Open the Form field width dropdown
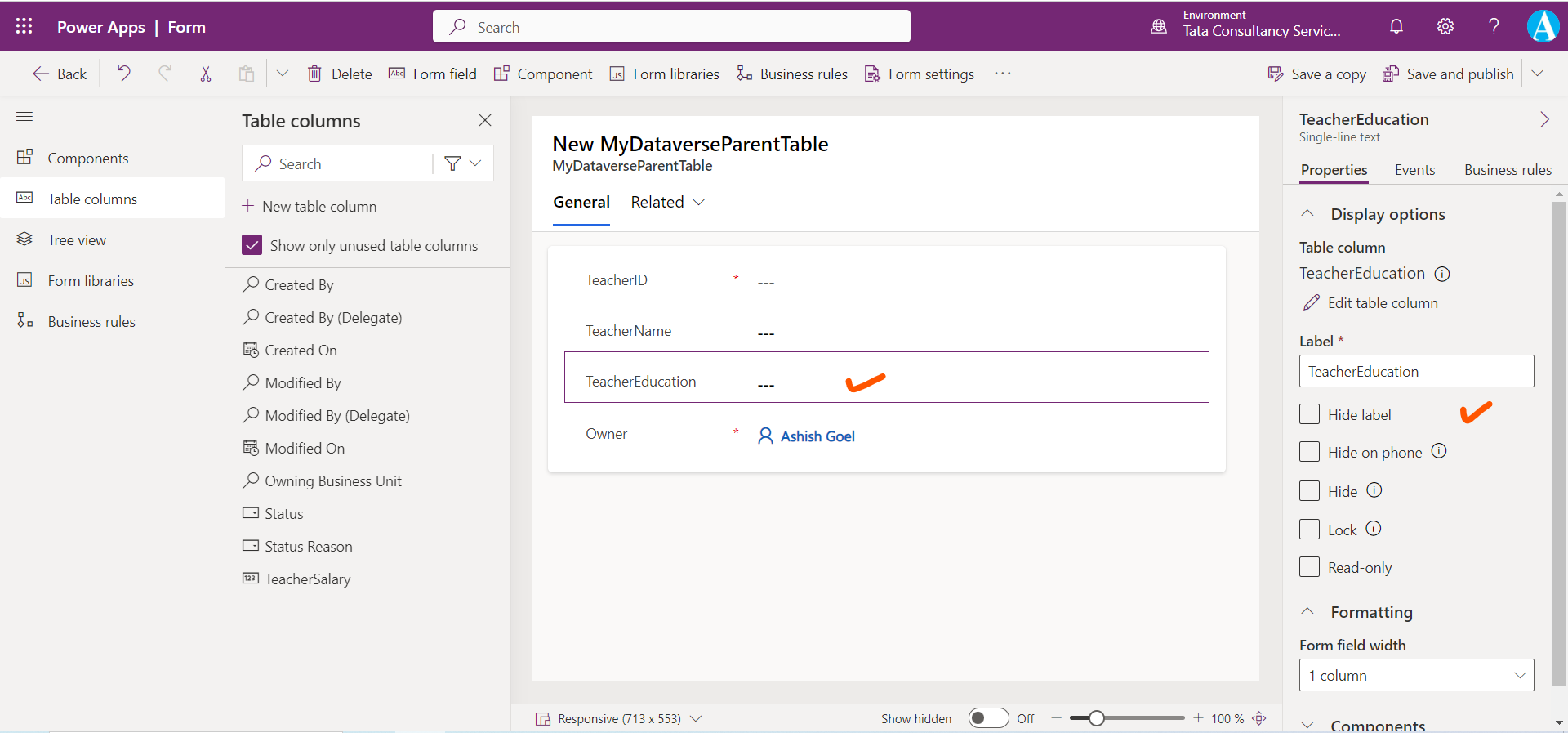 1416,675
